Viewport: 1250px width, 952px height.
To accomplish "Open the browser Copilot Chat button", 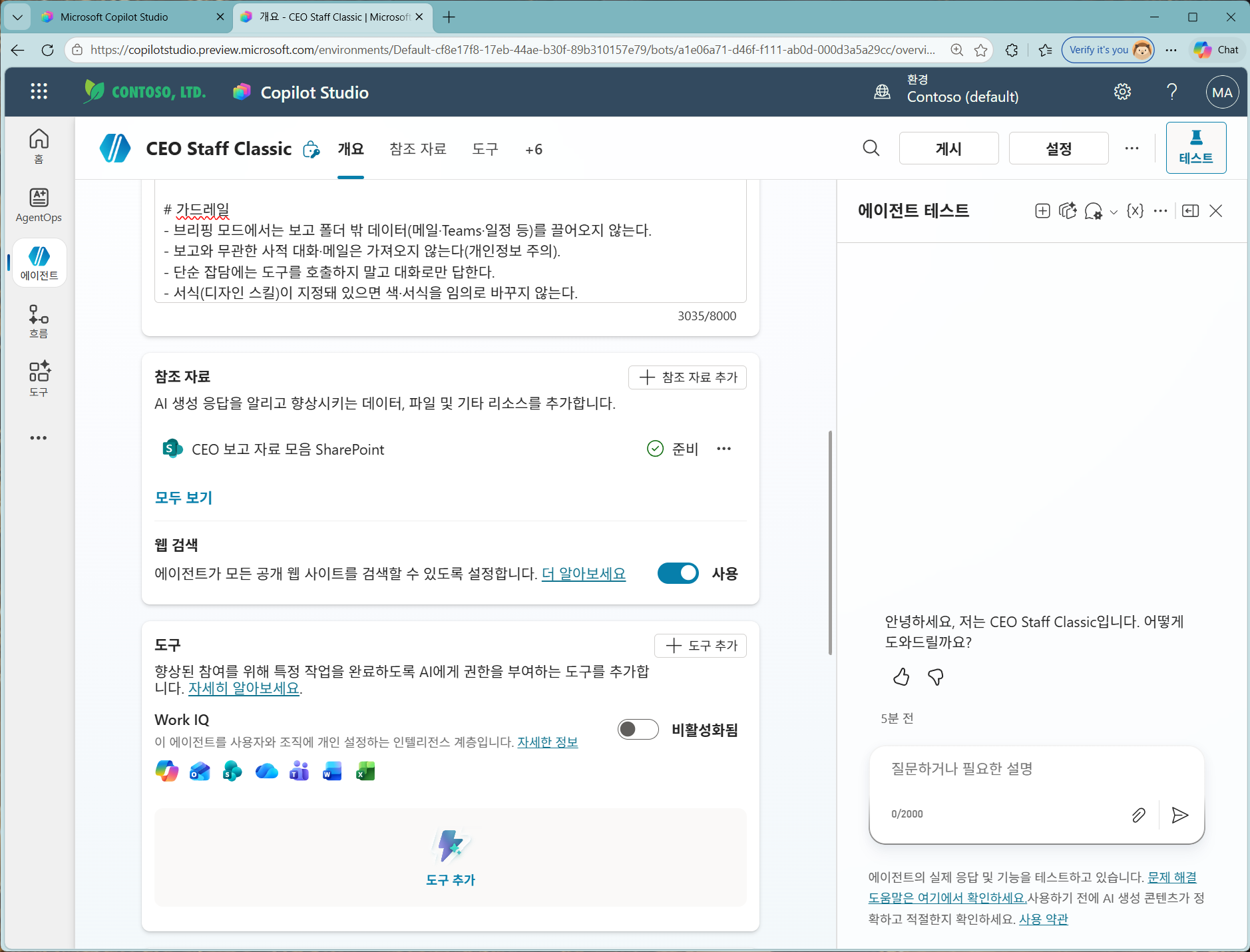I will point(1216,50).
